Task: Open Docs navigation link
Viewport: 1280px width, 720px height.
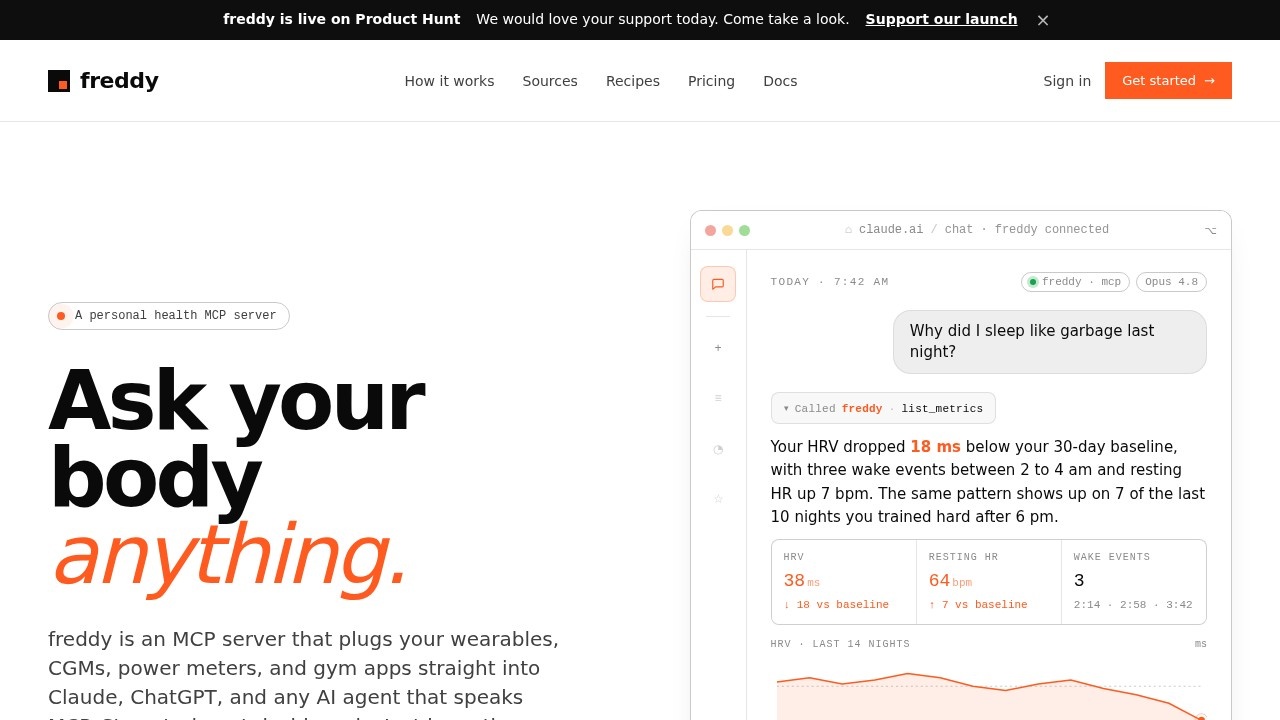Action: point(780,81)
